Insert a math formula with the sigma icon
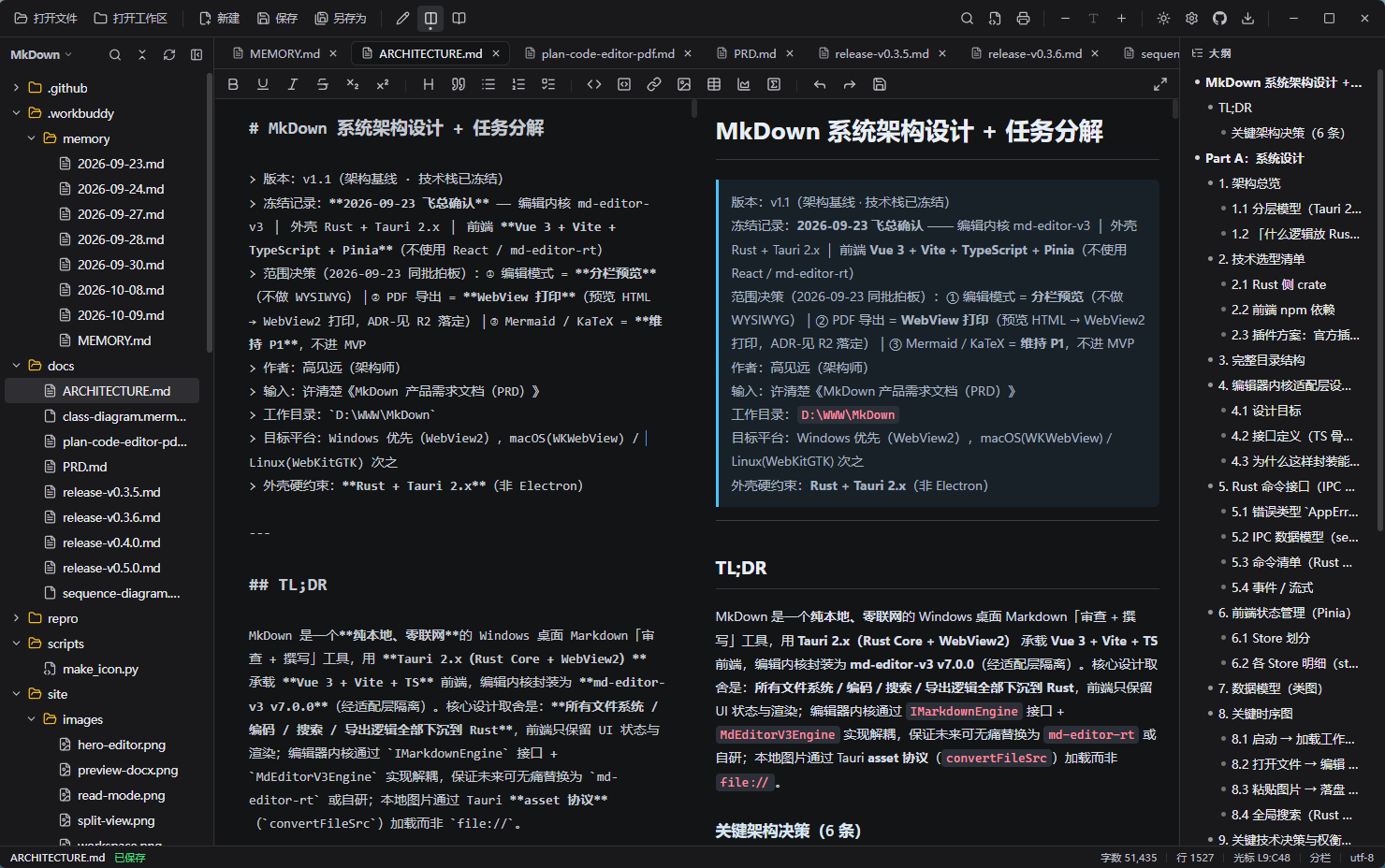Screen dimensions: 1385x868 pyautogui.click(x=774, y=84)
